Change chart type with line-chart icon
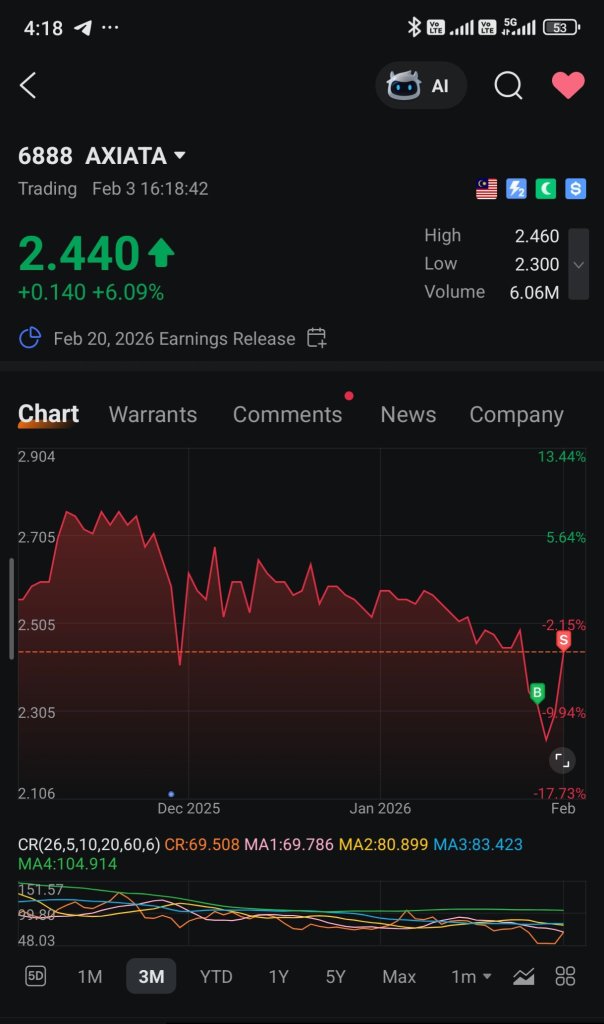This screenshot has width=604, height=1024. [x=524, y=976]
